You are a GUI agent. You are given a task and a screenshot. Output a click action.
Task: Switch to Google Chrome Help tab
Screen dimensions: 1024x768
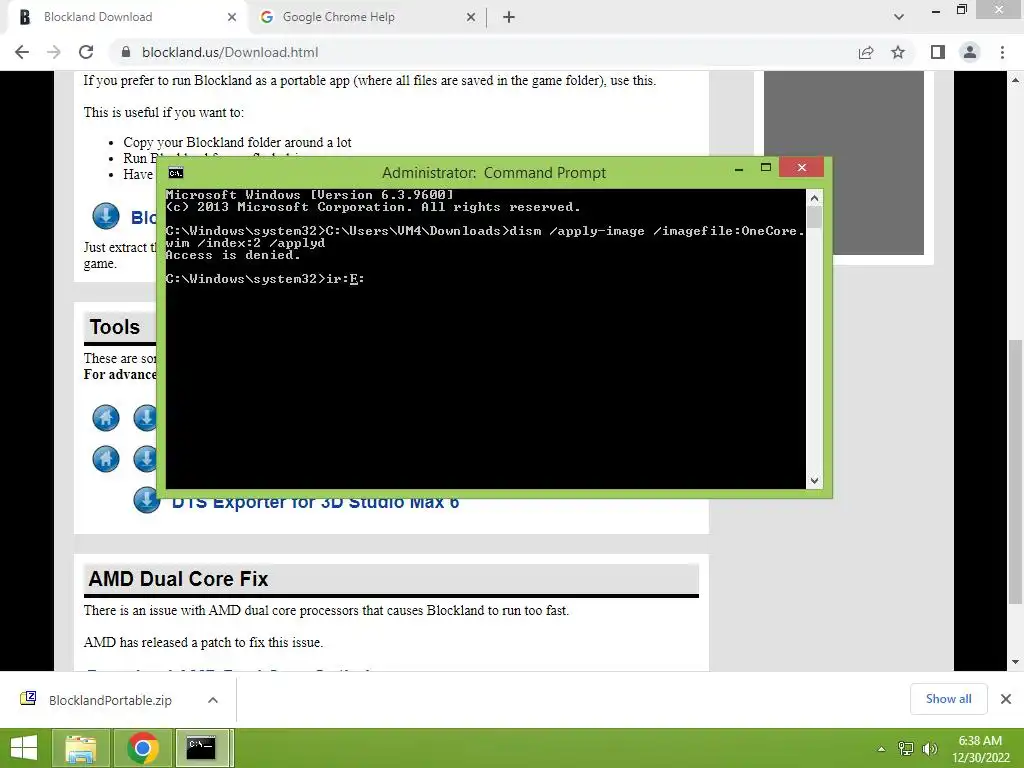(367, 17)
